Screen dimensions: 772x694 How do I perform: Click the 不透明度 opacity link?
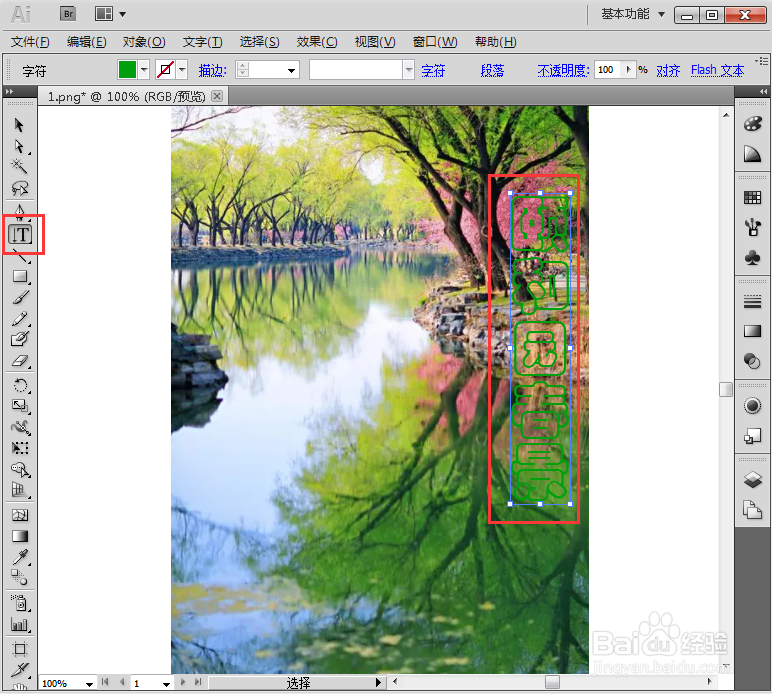(563, 71)
